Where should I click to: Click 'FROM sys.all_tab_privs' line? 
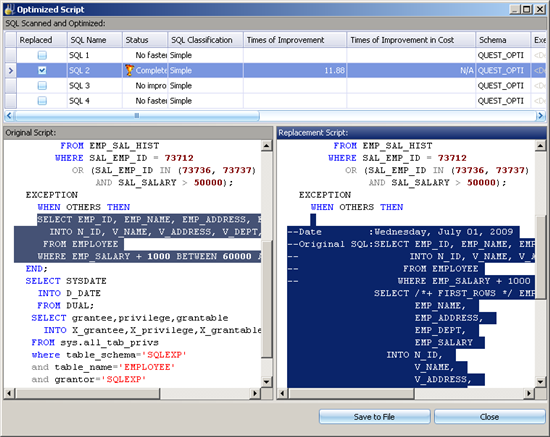95,342
